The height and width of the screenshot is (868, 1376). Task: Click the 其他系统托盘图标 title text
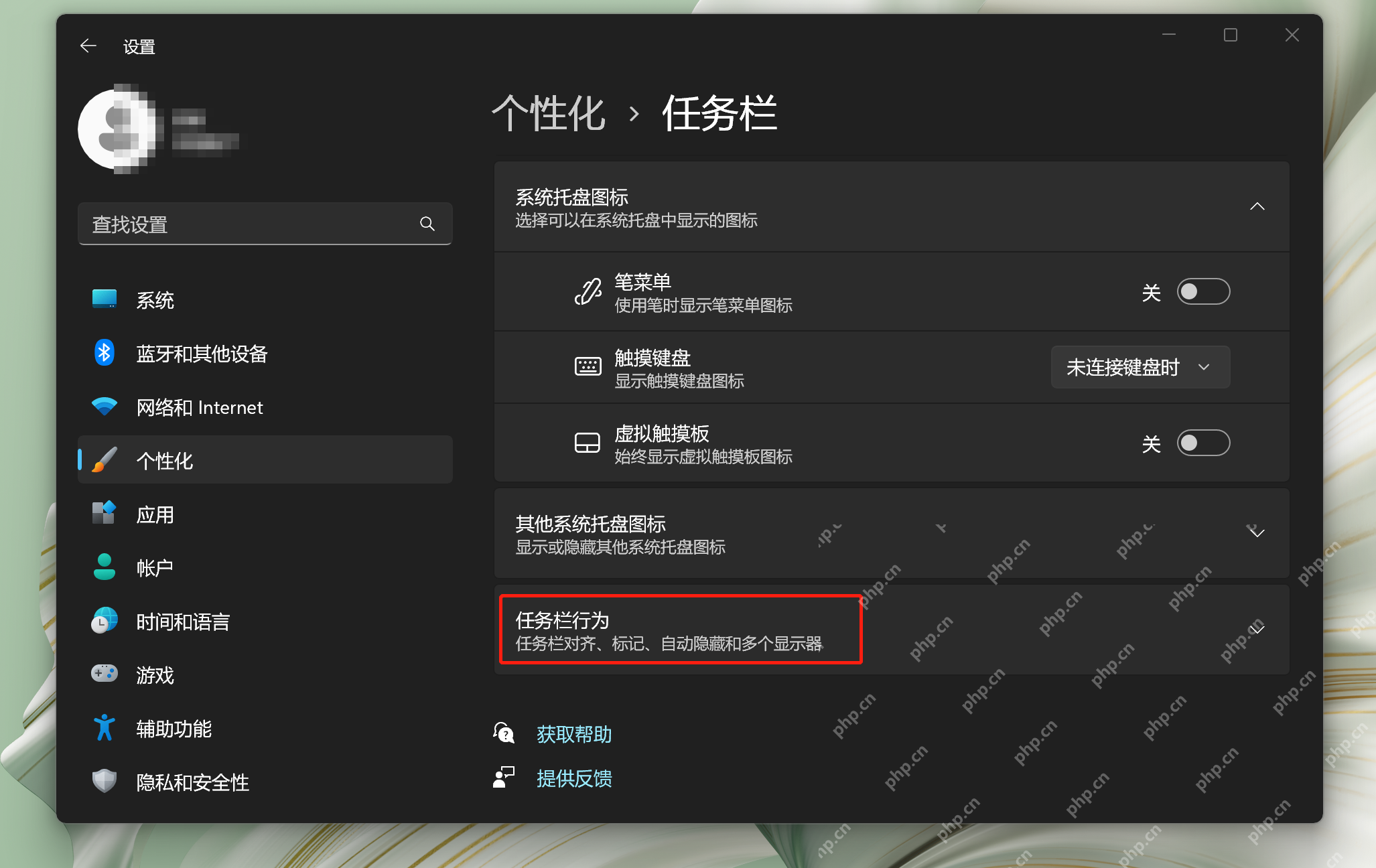[590, 524]
